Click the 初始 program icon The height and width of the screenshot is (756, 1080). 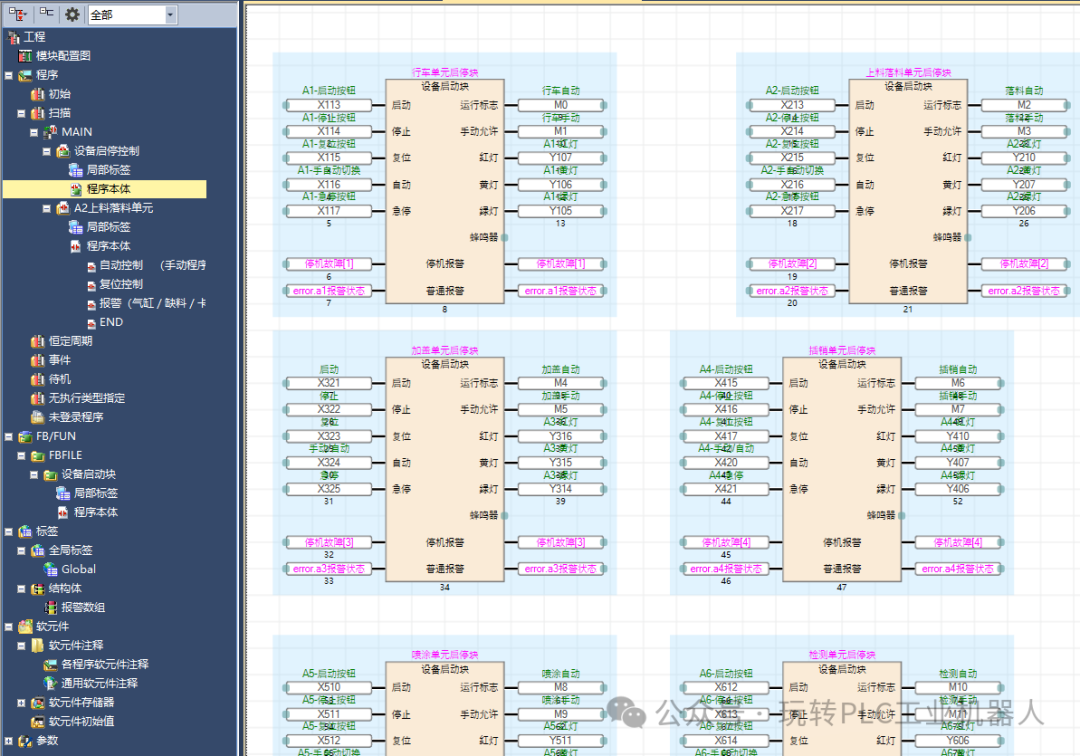coord(38,94)
